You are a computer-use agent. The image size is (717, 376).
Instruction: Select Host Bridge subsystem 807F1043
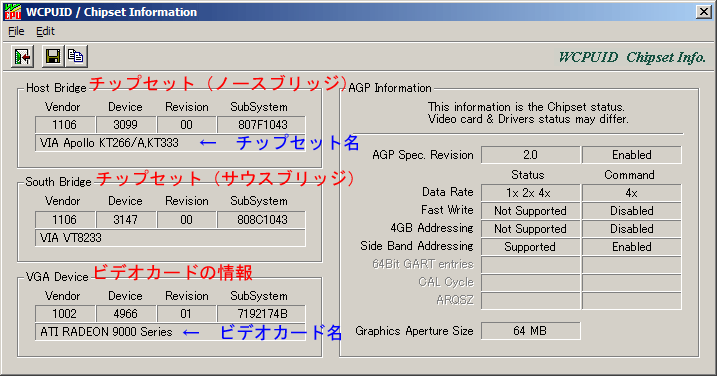point(262,125)
